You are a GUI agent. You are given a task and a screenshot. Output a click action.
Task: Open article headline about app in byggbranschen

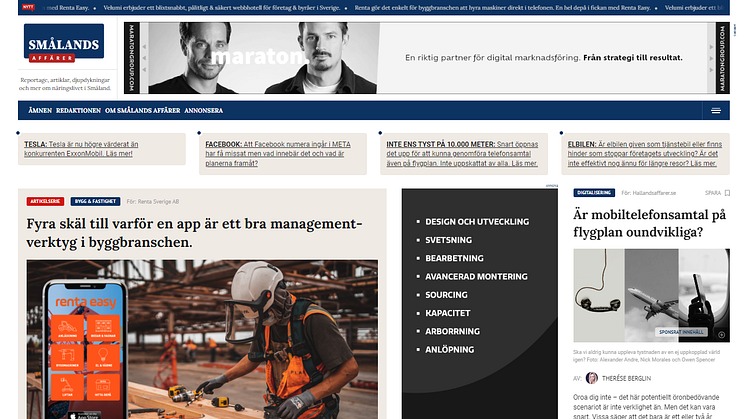tap(194, 232)
